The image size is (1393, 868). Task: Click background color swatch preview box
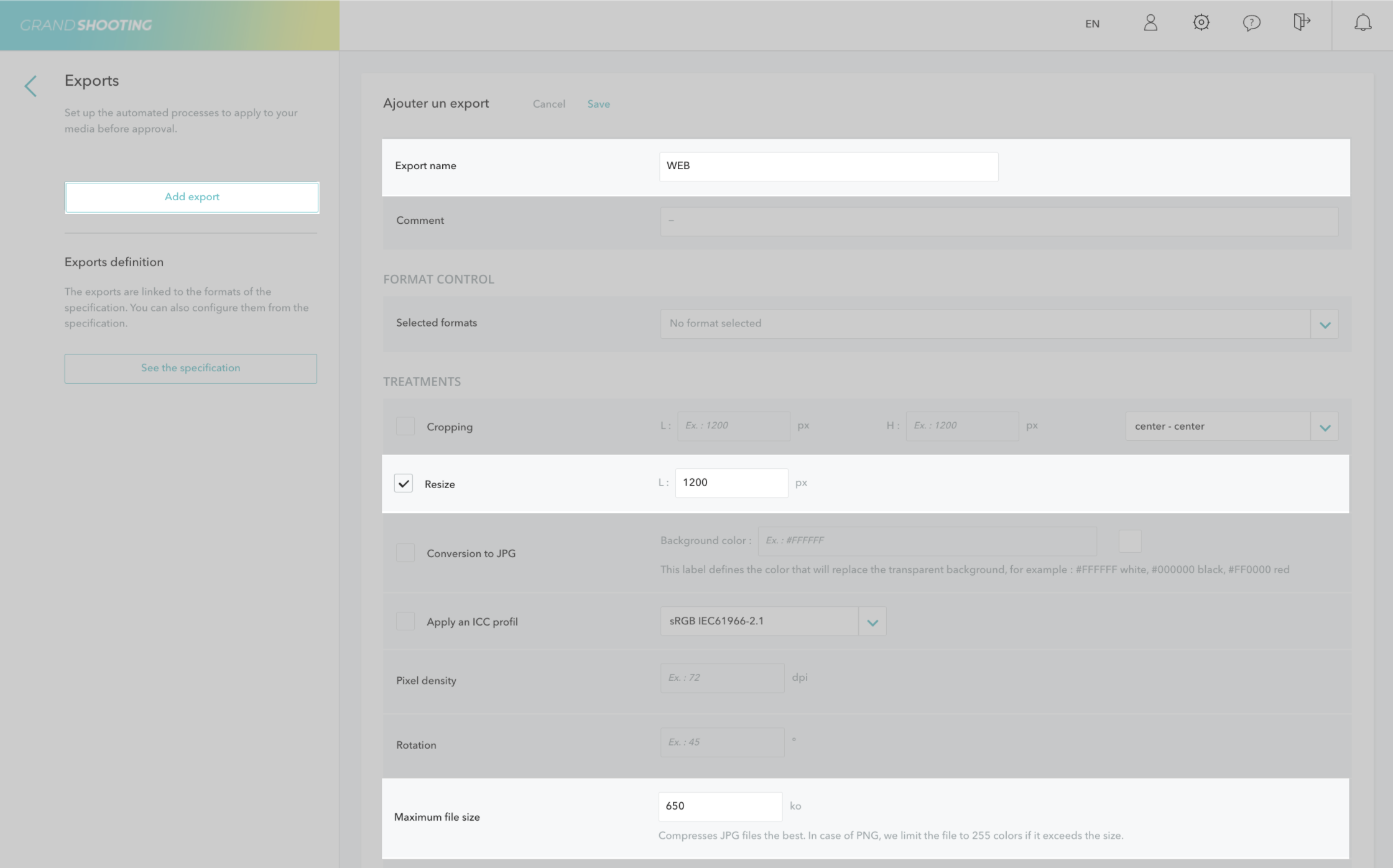coord(1129,541)
